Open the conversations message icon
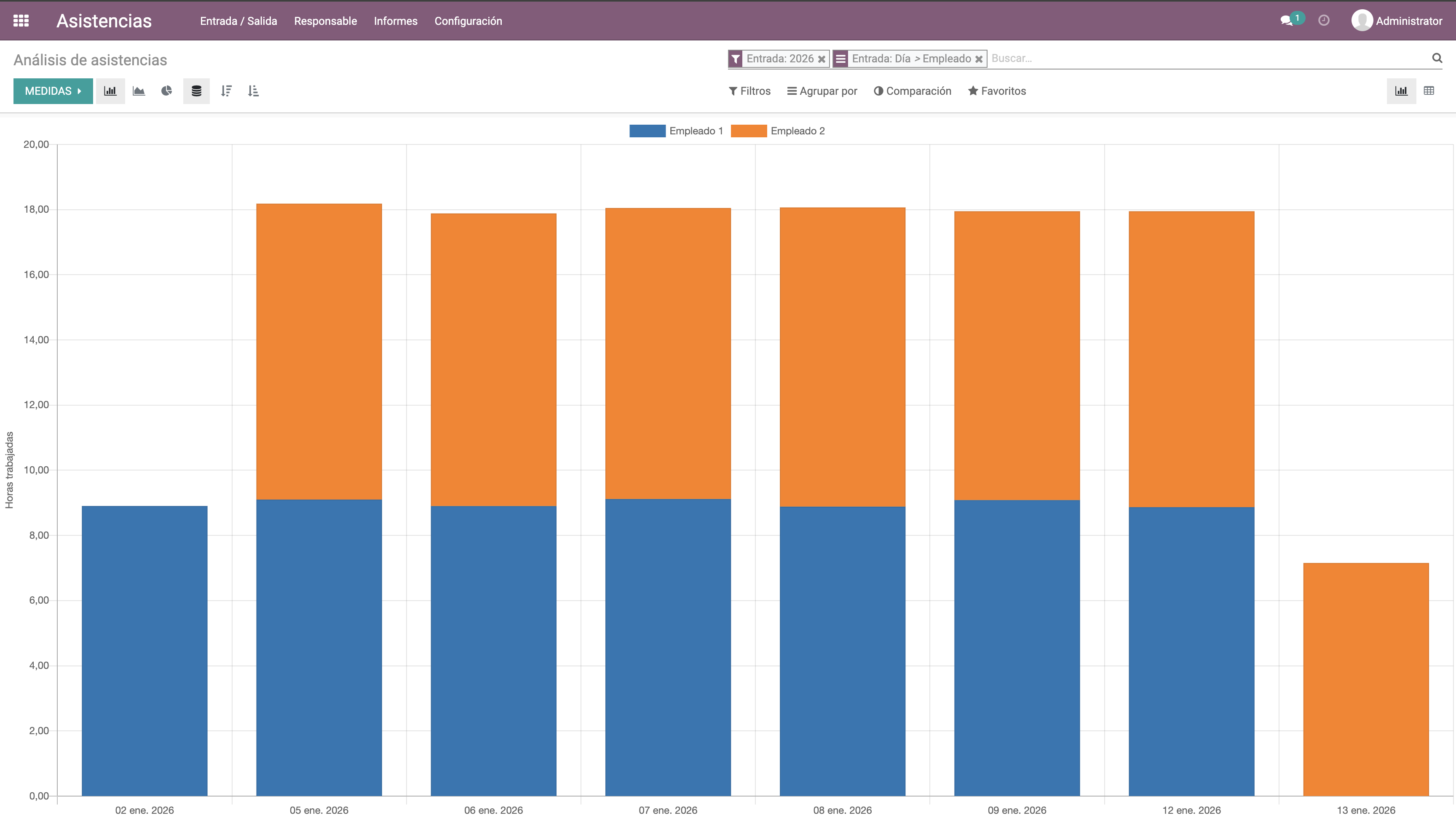 tap(1287, 21)
